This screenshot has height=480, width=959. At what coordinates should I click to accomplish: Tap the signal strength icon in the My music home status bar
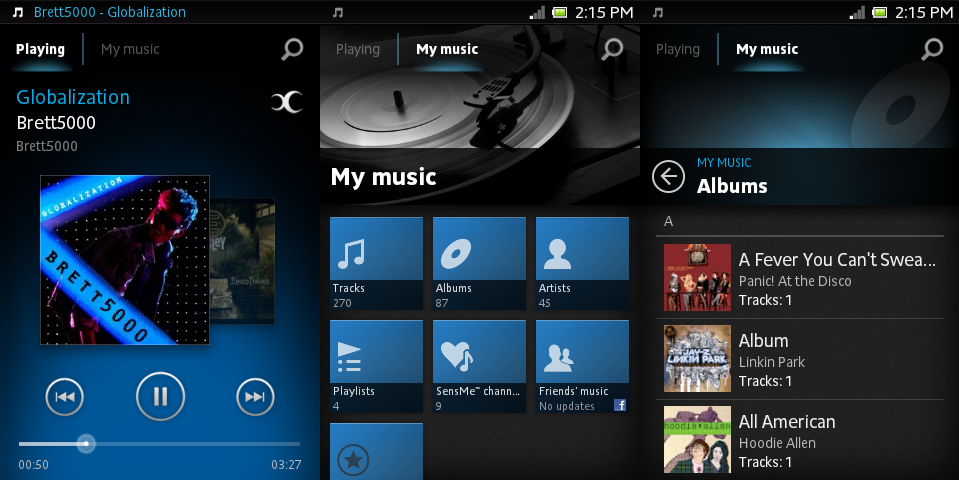(x=537, y=12)
